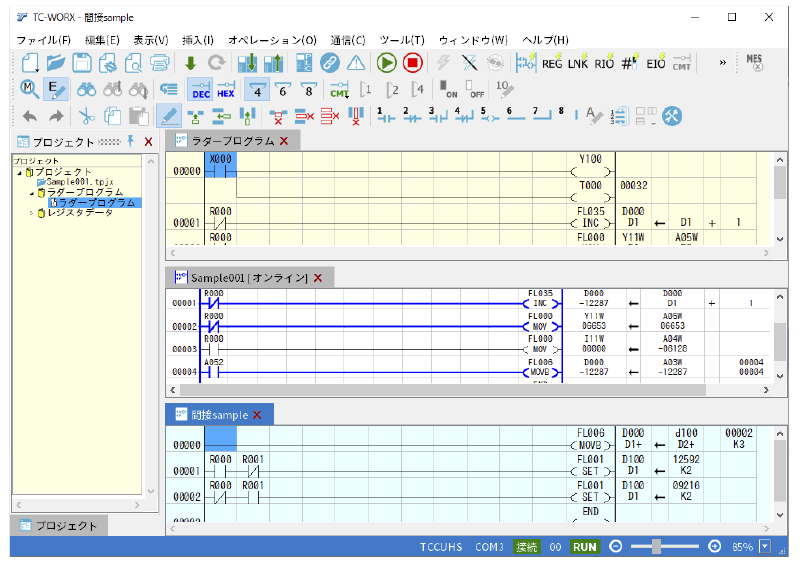Screen dimensions: 800x562
Task: Open the REG register monitor icon
Action: [552, 63]
